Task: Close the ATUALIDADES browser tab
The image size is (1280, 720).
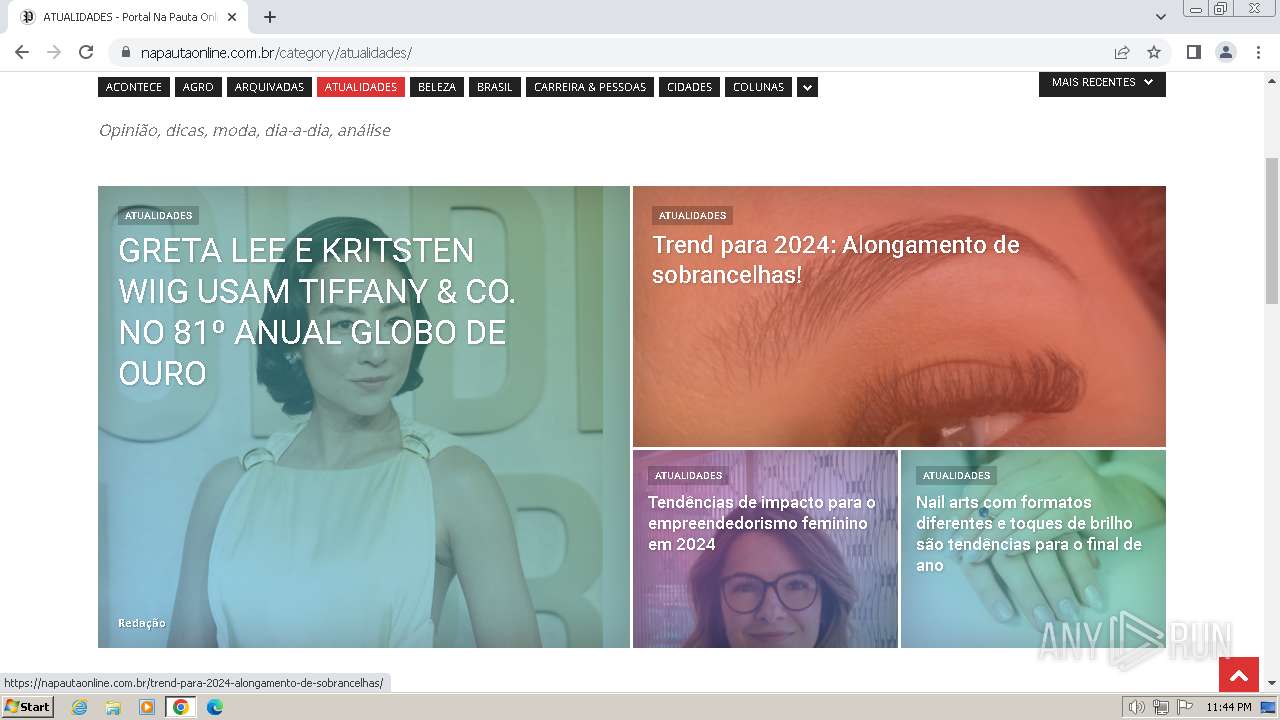Action: click(x=232, y=17)
